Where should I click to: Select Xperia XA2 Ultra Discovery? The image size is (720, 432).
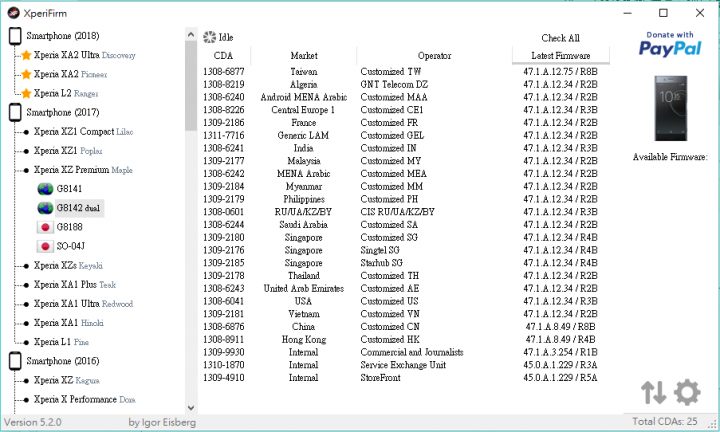[x=84, y=55]
